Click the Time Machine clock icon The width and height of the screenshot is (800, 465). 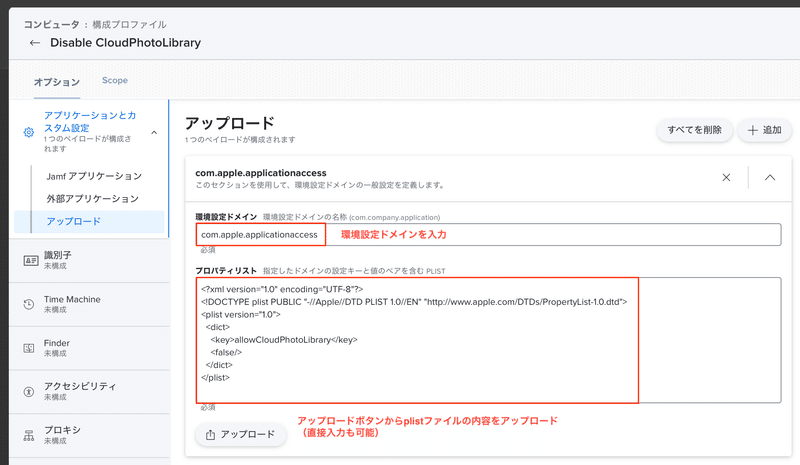click(x=29, y=304)
